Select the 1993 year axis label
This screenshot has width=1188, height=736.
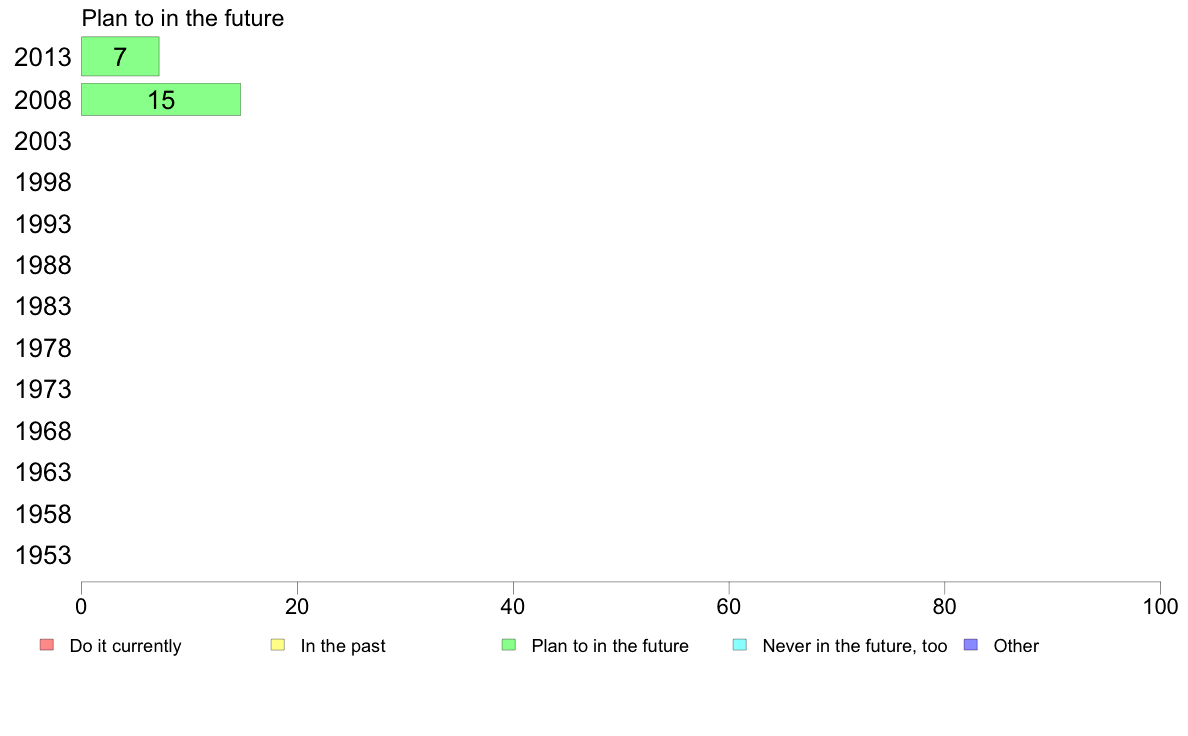click(43, 224)
